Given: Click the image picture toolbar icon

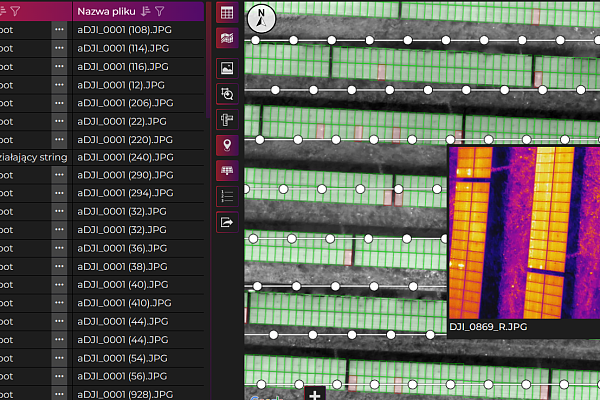Looking at the screenshot, I should click(227, 69).
